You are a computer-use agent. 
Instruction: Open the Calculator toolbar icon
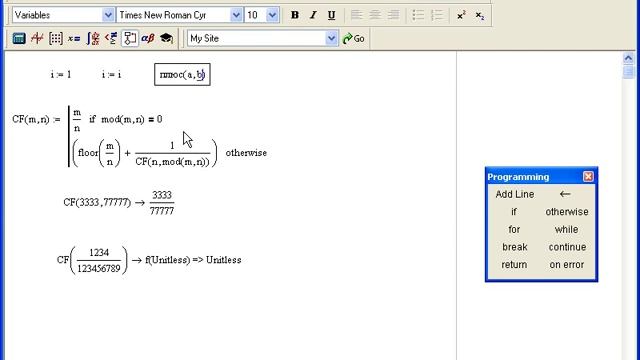click(19, 38)
